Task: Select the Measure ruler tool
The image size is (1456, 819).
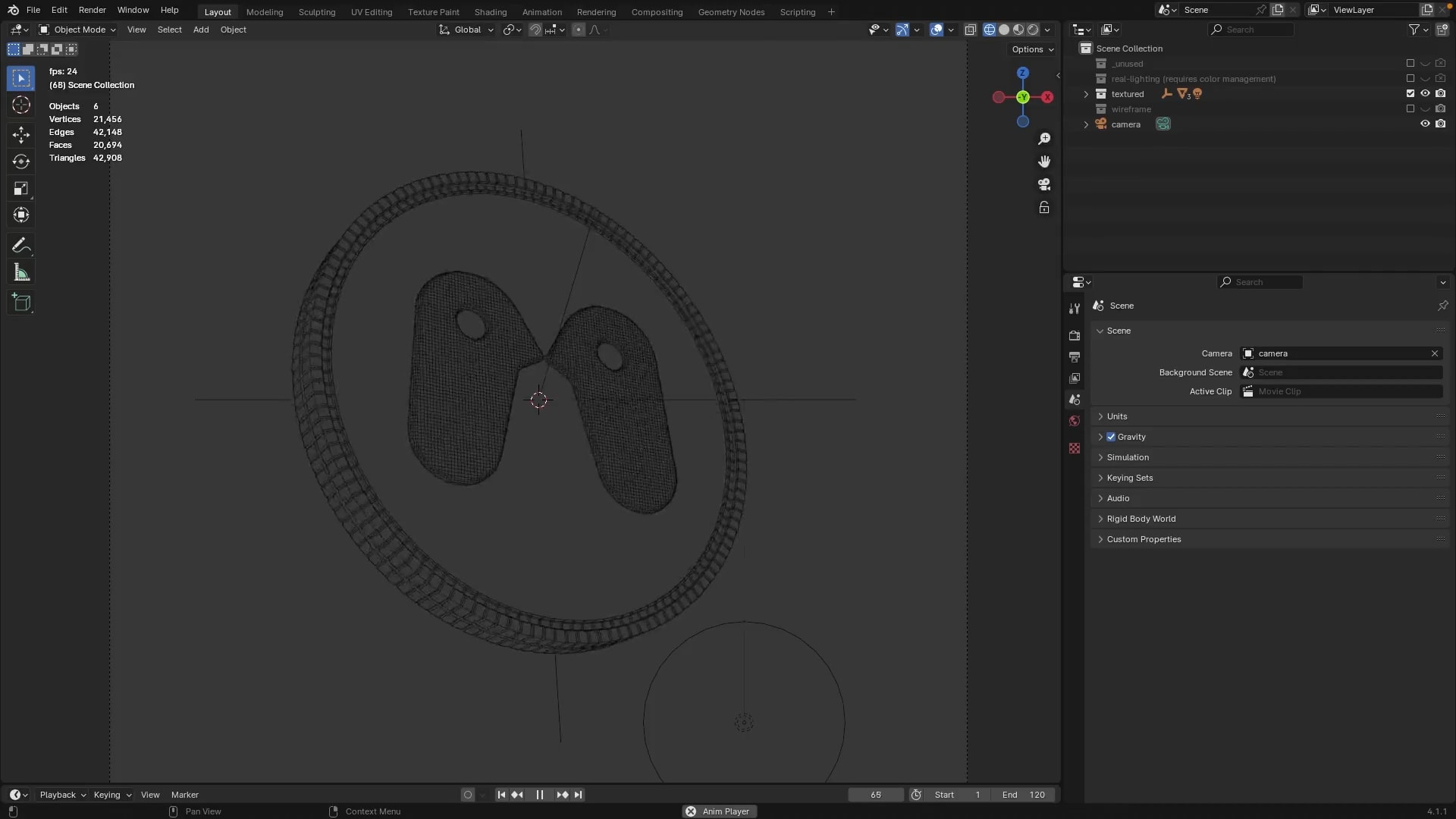Action: click(x=21, y=273)
